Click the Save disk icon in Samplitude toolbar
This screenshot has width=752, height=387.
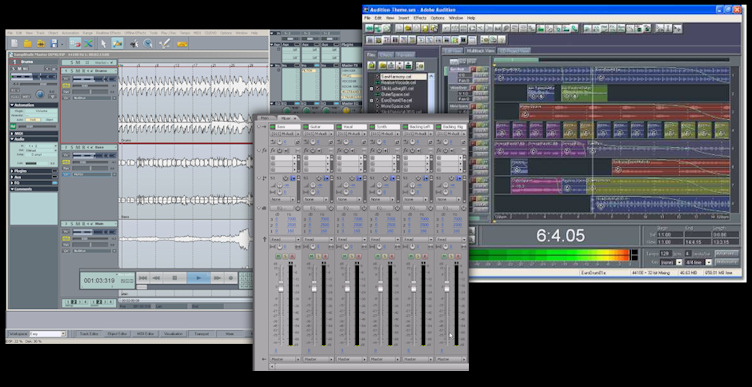[54, 43]
